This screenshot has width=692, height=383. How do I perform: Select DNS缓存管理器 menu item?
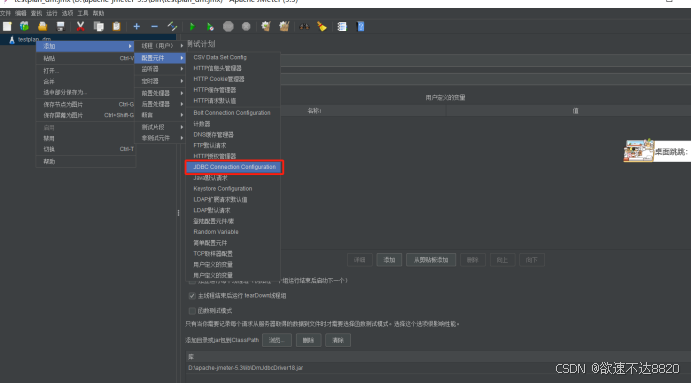click(233, 135)
